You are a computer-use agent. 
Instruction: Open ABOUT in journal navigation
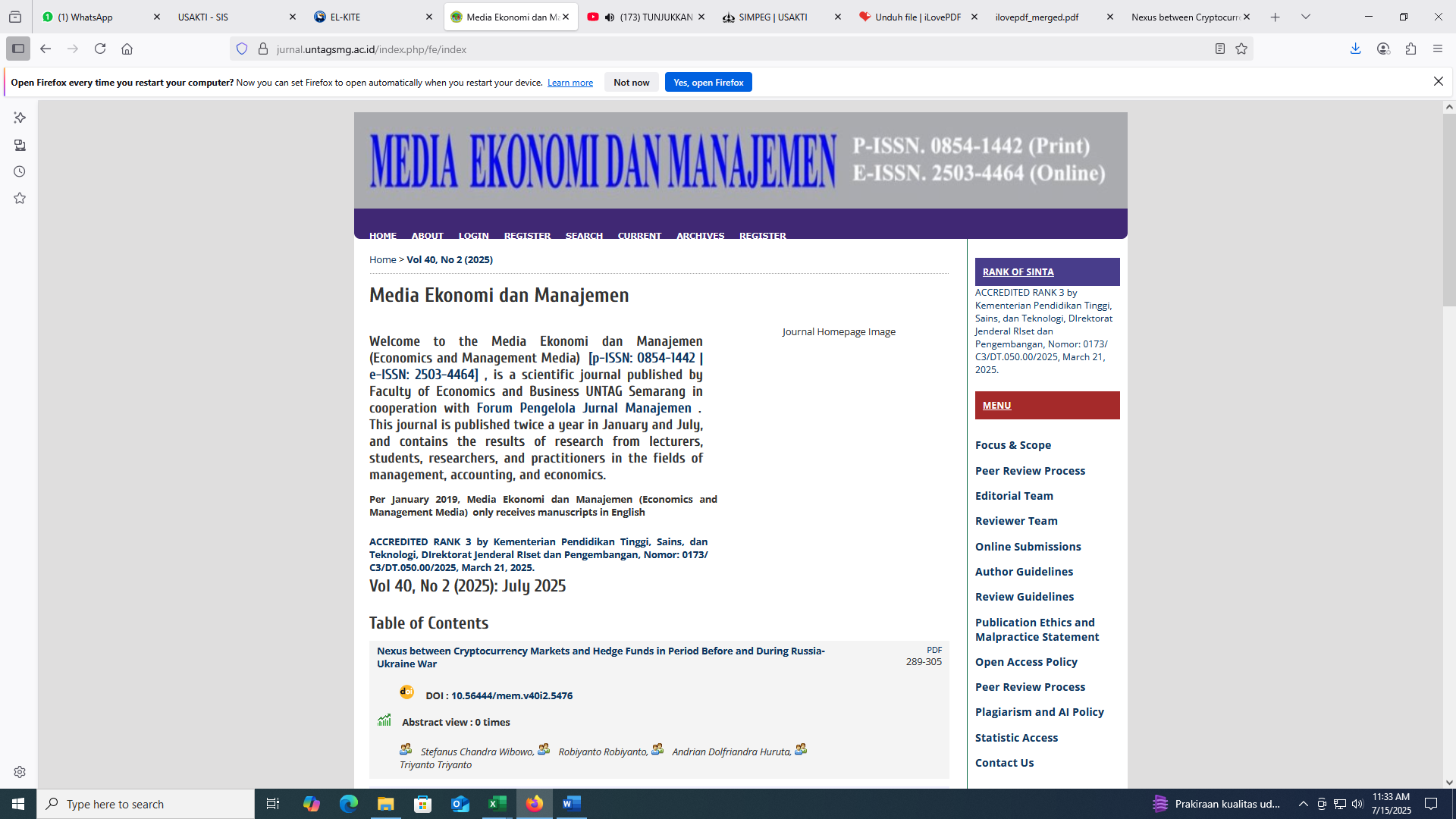(x=428, y=236)
